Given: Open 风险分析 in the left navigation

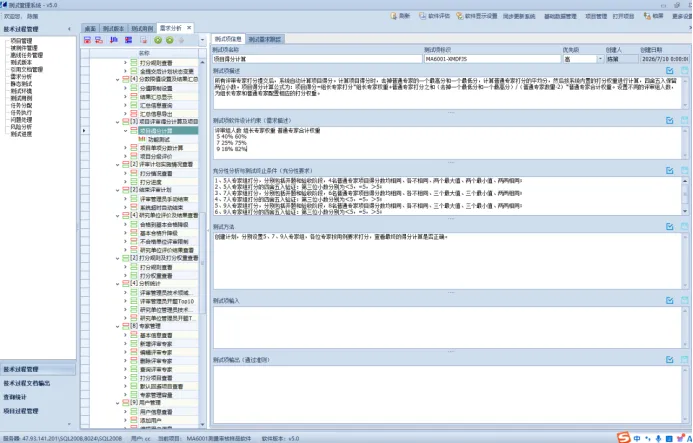Looking at the screenshot, I should coord(21,126).
